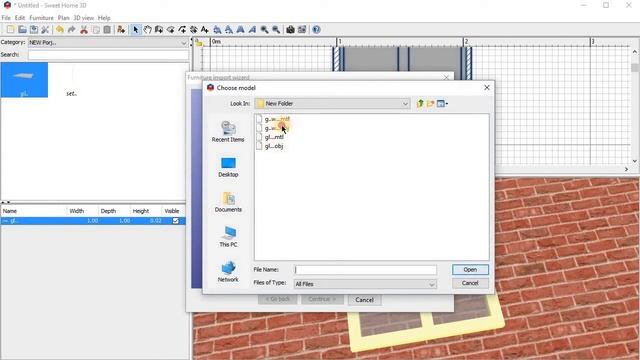The height and width of the screenshot is (360, 640).
Task: Click the Create photo camera icon
Action: pos(290,30)
